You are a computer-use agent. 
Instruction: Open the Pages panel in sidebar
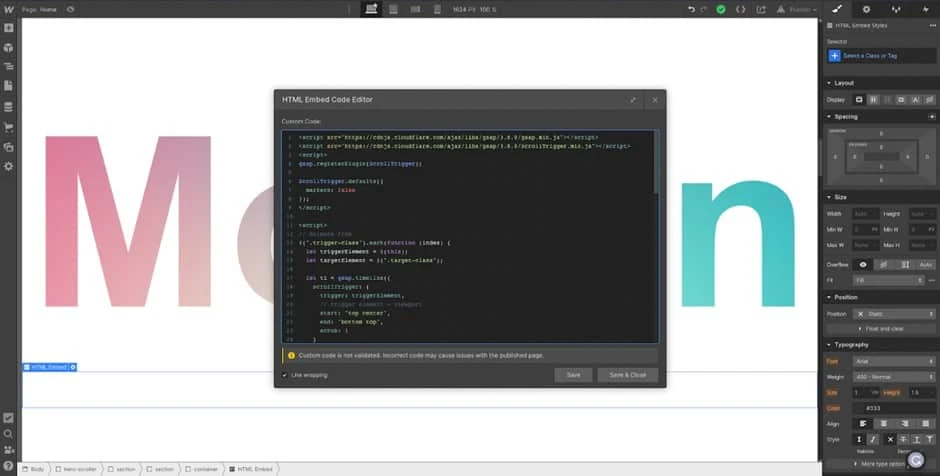(8, 86)
